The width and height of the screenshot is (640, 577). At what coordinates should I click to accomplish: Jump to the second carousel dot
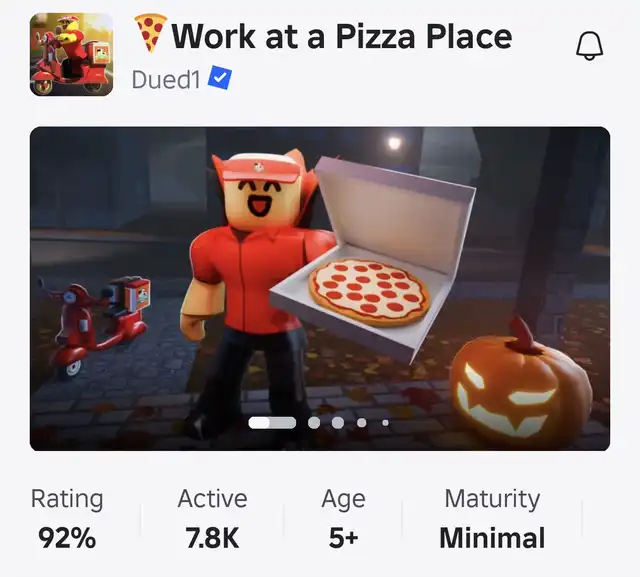[x=314, y=423]
